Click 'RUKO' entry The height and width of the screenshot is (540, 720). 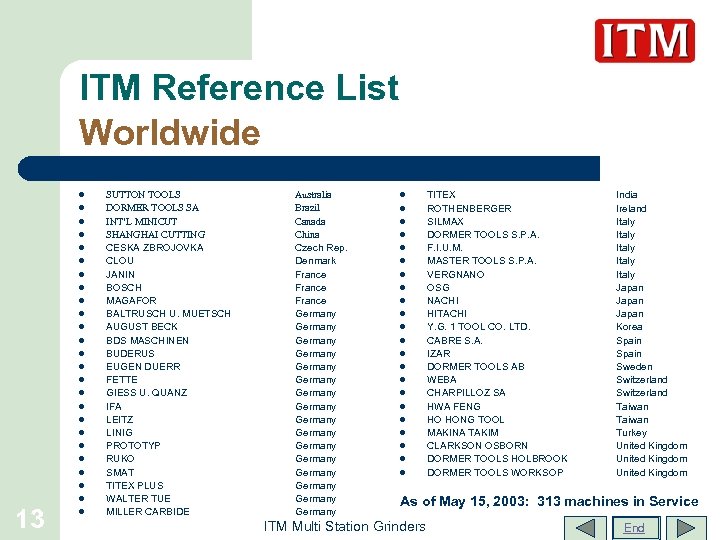point(120,458)
